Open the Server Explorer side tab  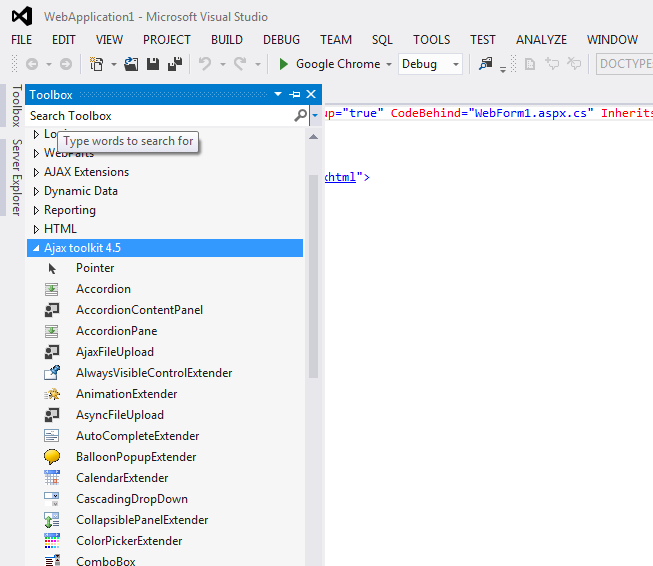16,177
